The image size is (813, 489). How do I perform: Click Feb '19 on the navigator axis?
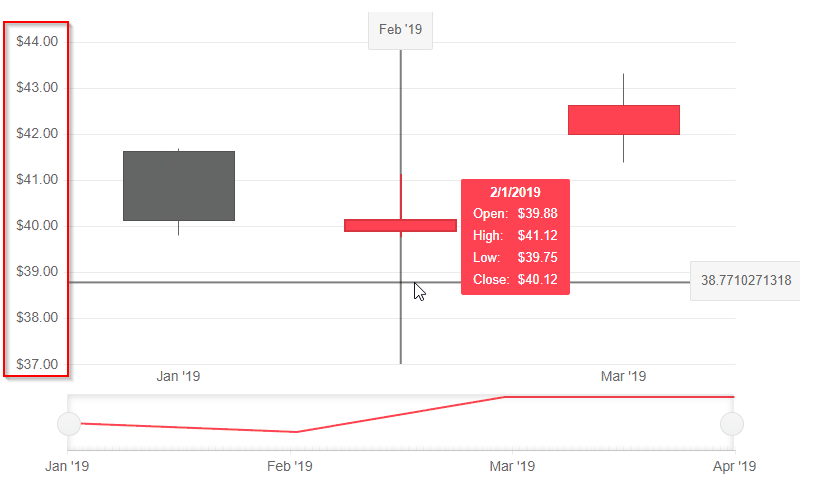pos(290,466)
